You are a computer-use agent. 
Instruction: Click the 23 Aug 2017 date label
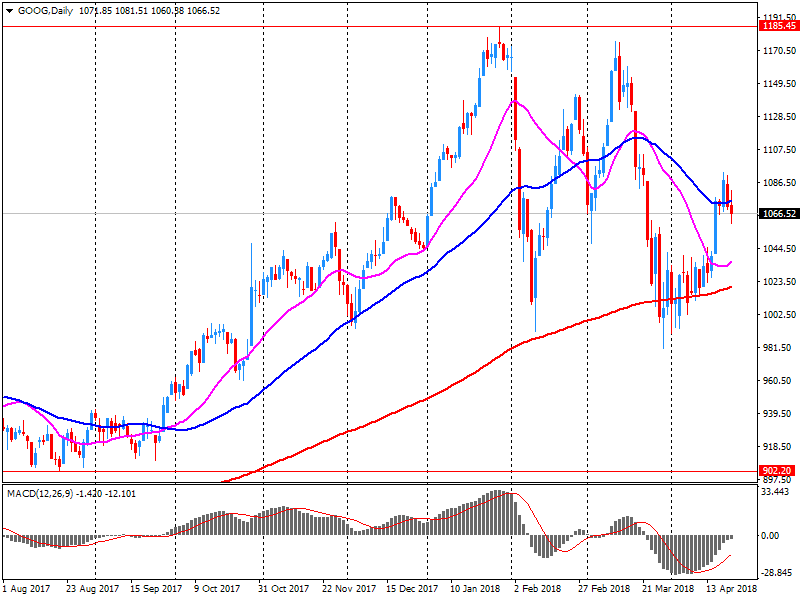92,588
